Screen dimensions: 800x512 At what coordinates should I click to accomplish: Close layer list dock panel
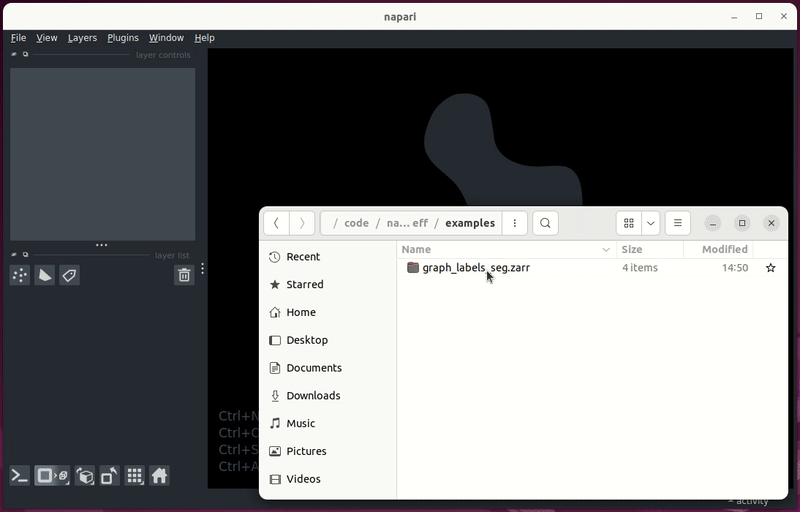point(14,254)
